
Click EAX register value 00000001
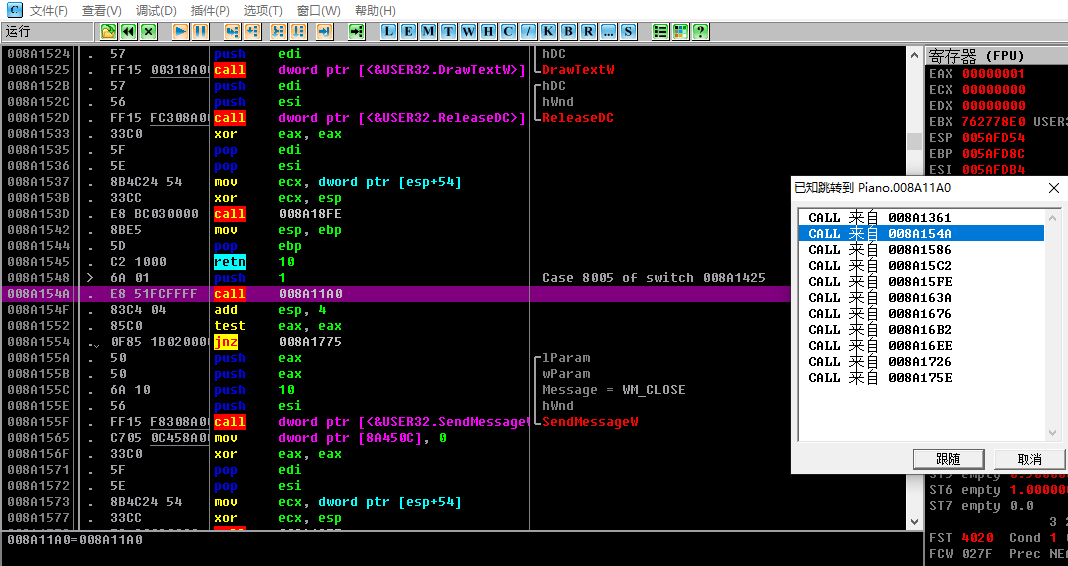pos(993,74)
